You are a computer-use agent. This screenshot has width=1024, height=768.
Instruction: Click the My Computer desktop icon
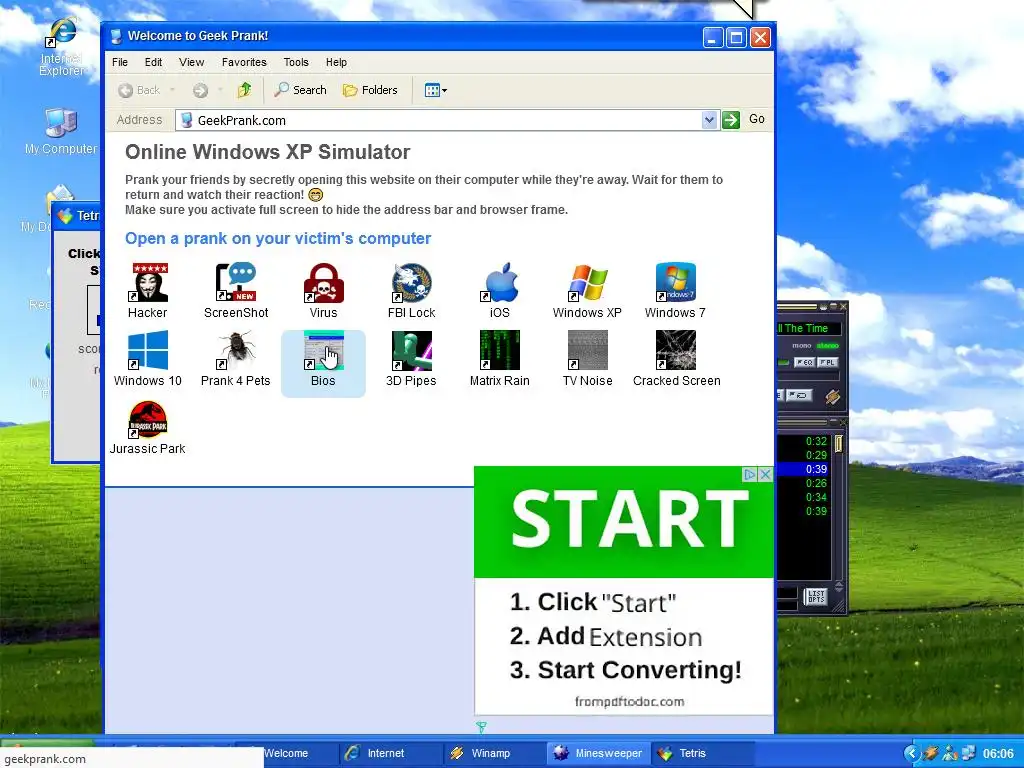[61, 132]
